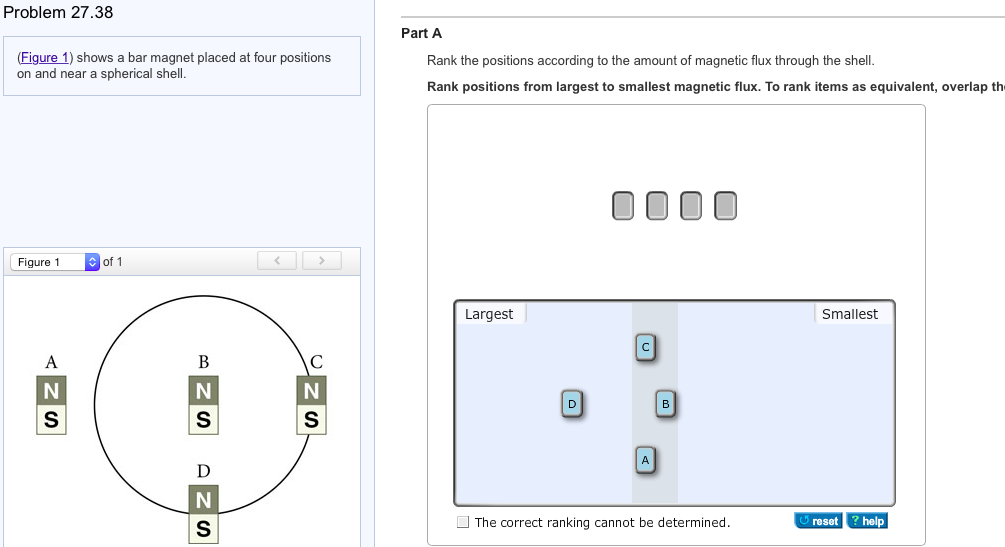Click the blue tile labeled B
The width and height of the screenshot is (1005, 547).
click(666, 404)
